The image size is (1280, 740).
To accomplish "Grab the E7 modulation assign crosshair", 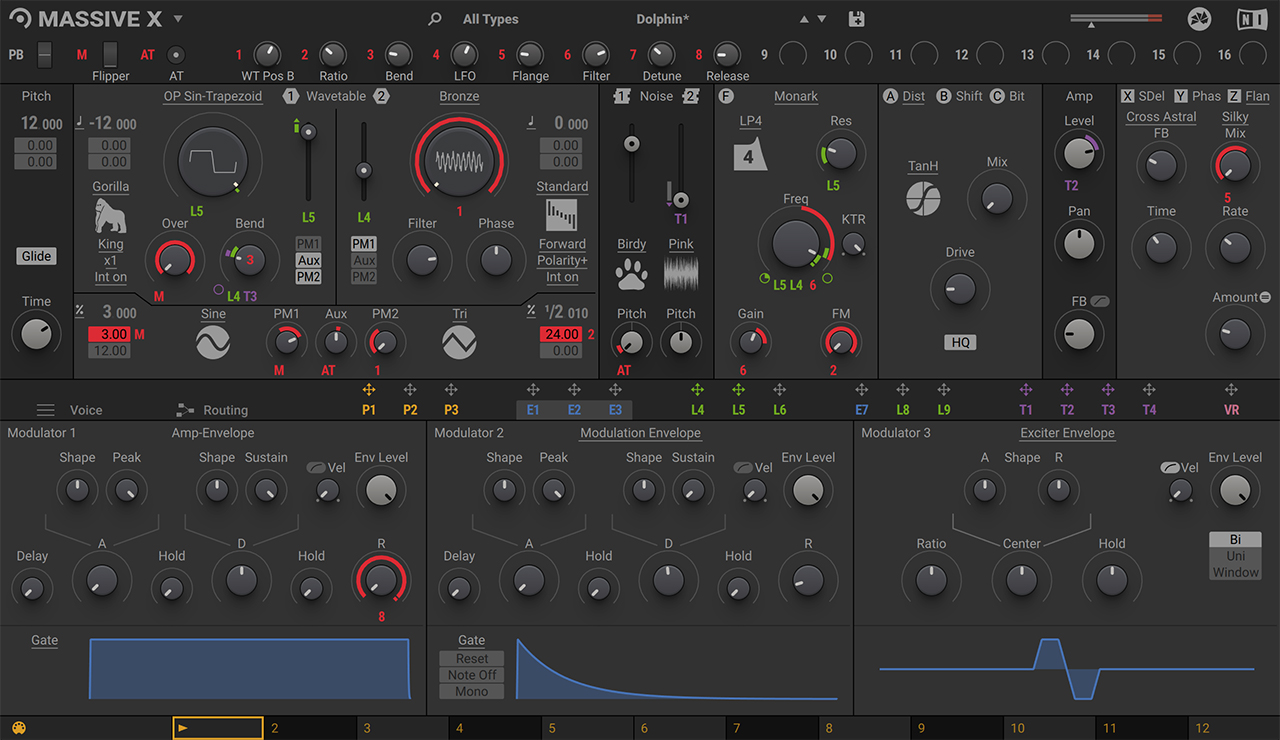I will point(861,390).
